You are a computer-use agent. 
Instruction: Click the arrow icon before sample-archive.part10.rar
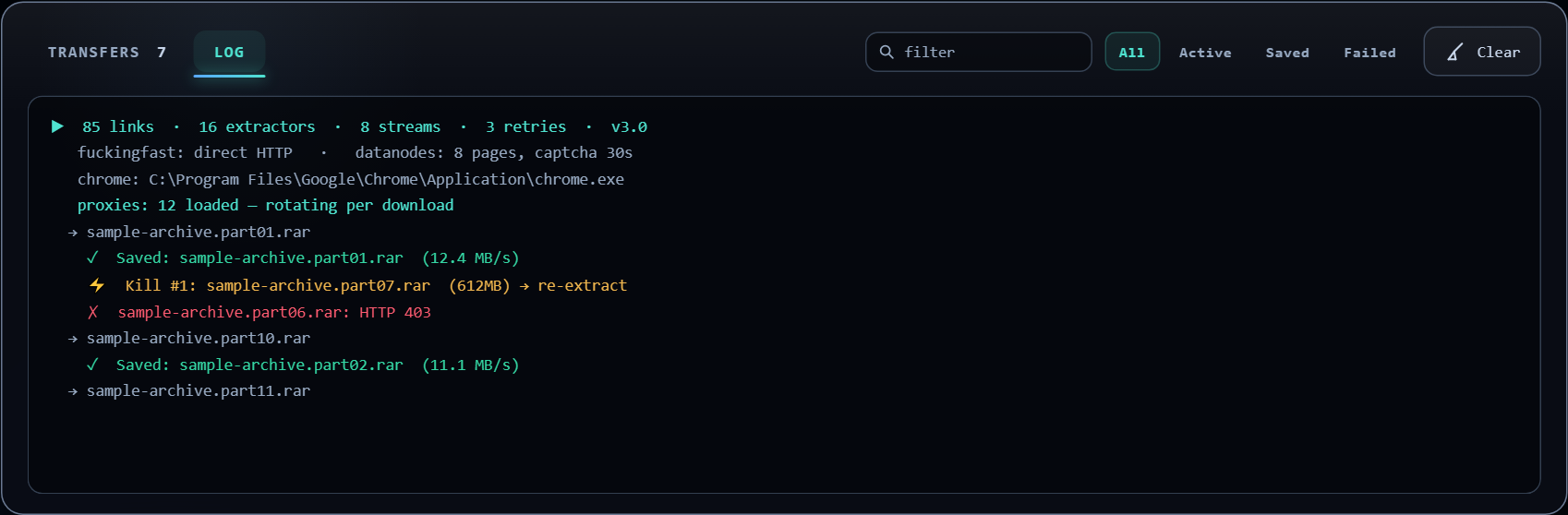(73, 339)
